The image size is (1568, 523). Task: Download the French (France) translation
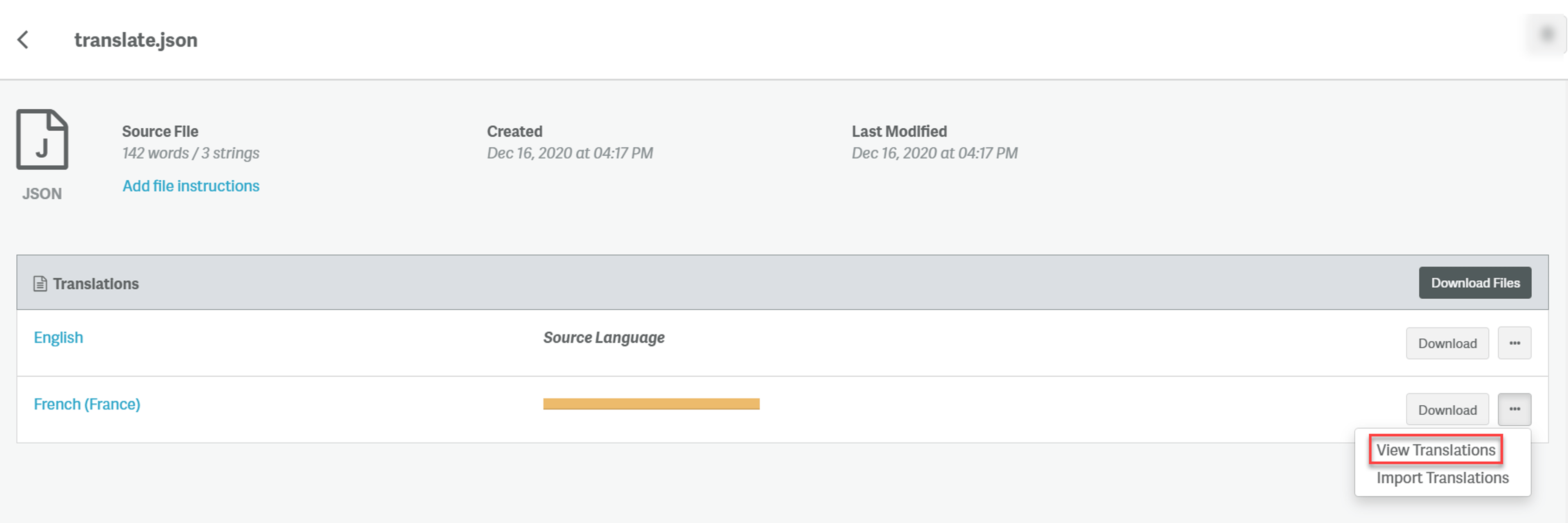tap(1448, 410)
